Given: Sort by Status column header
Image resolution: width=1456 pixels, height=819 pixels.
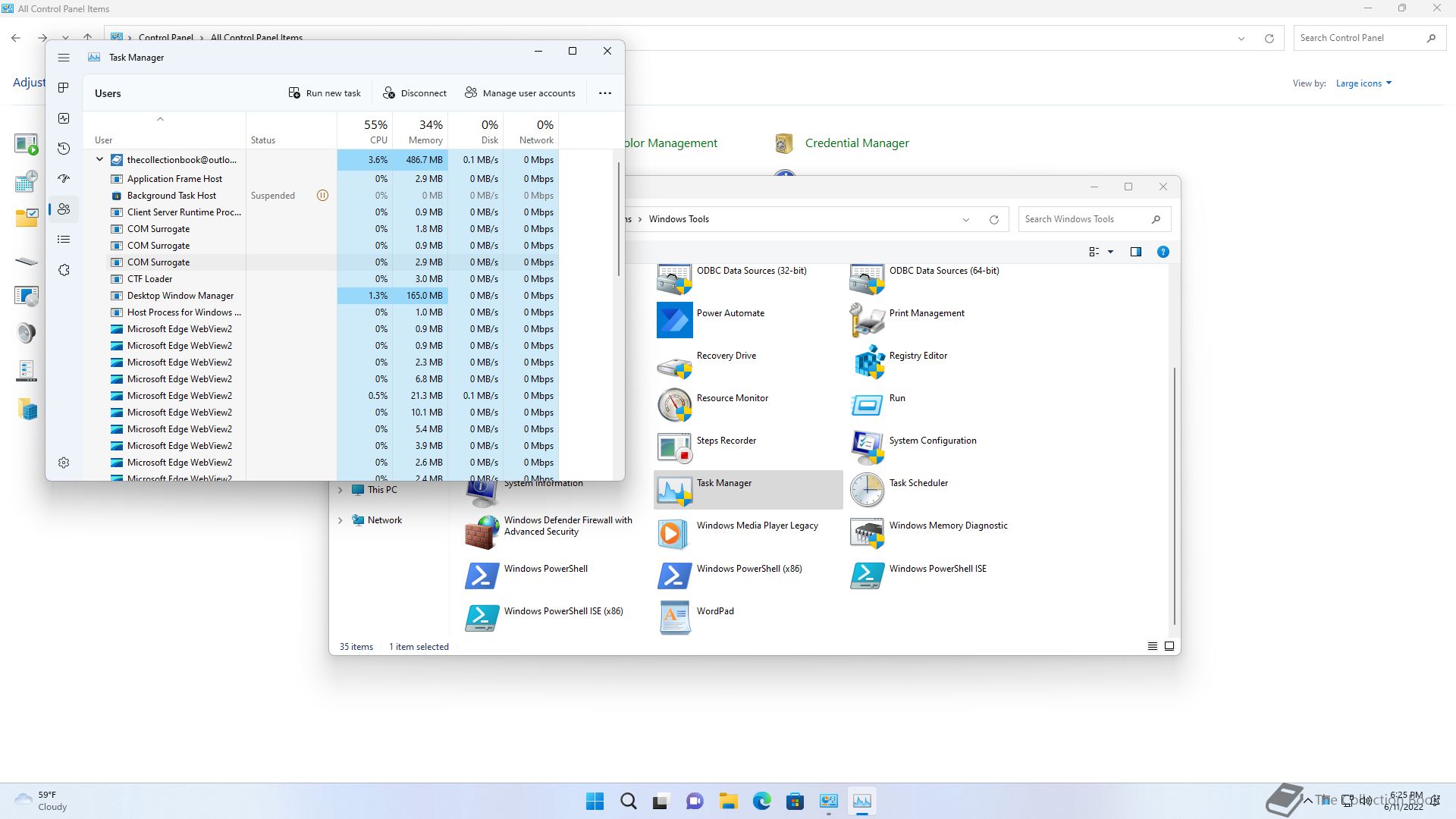Looking at the screenshot, I should click(291, 131).
